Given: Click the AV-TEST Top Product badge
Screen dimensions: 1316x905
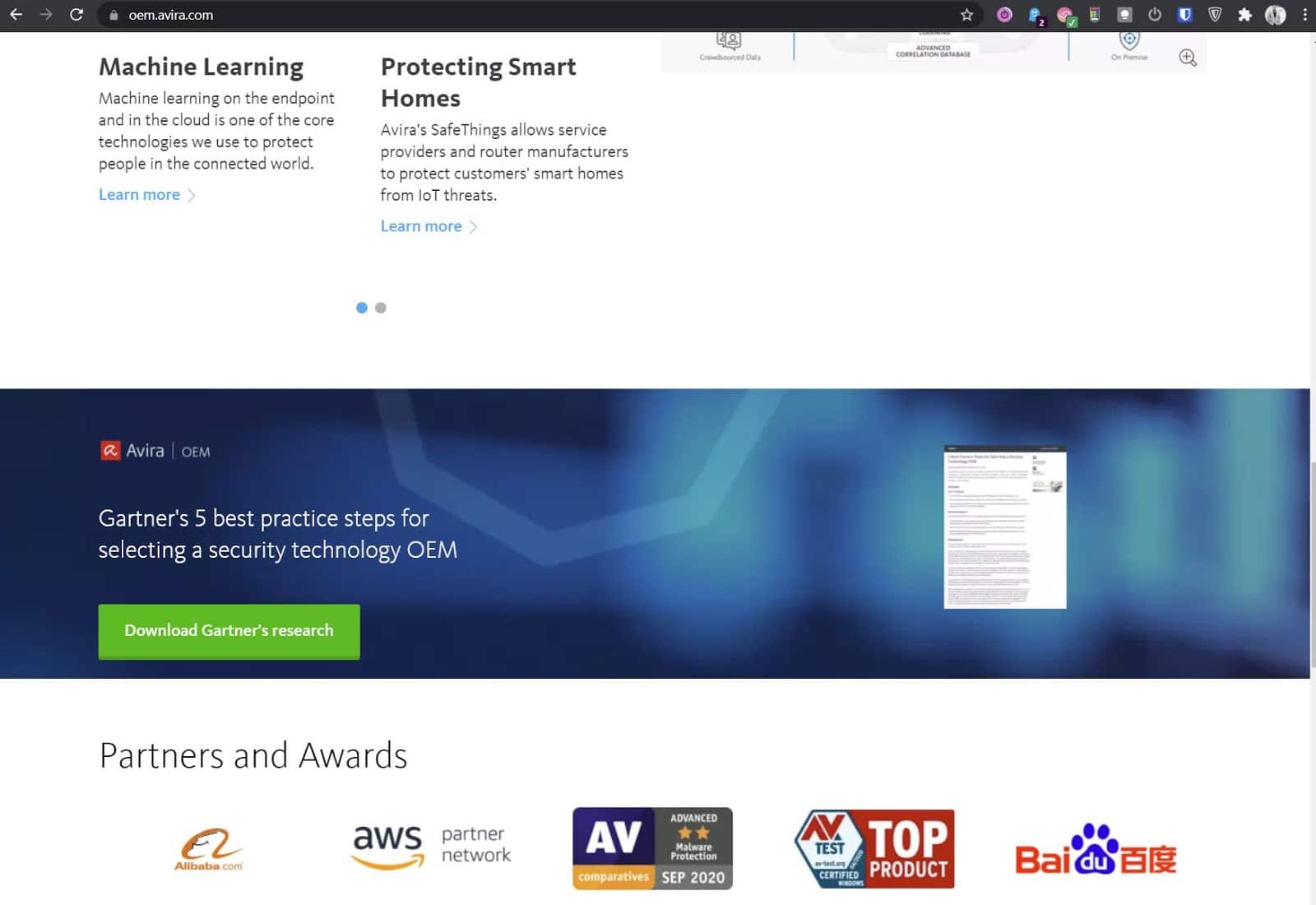Looking at the screenshot, I should click(x=874, y=848).
